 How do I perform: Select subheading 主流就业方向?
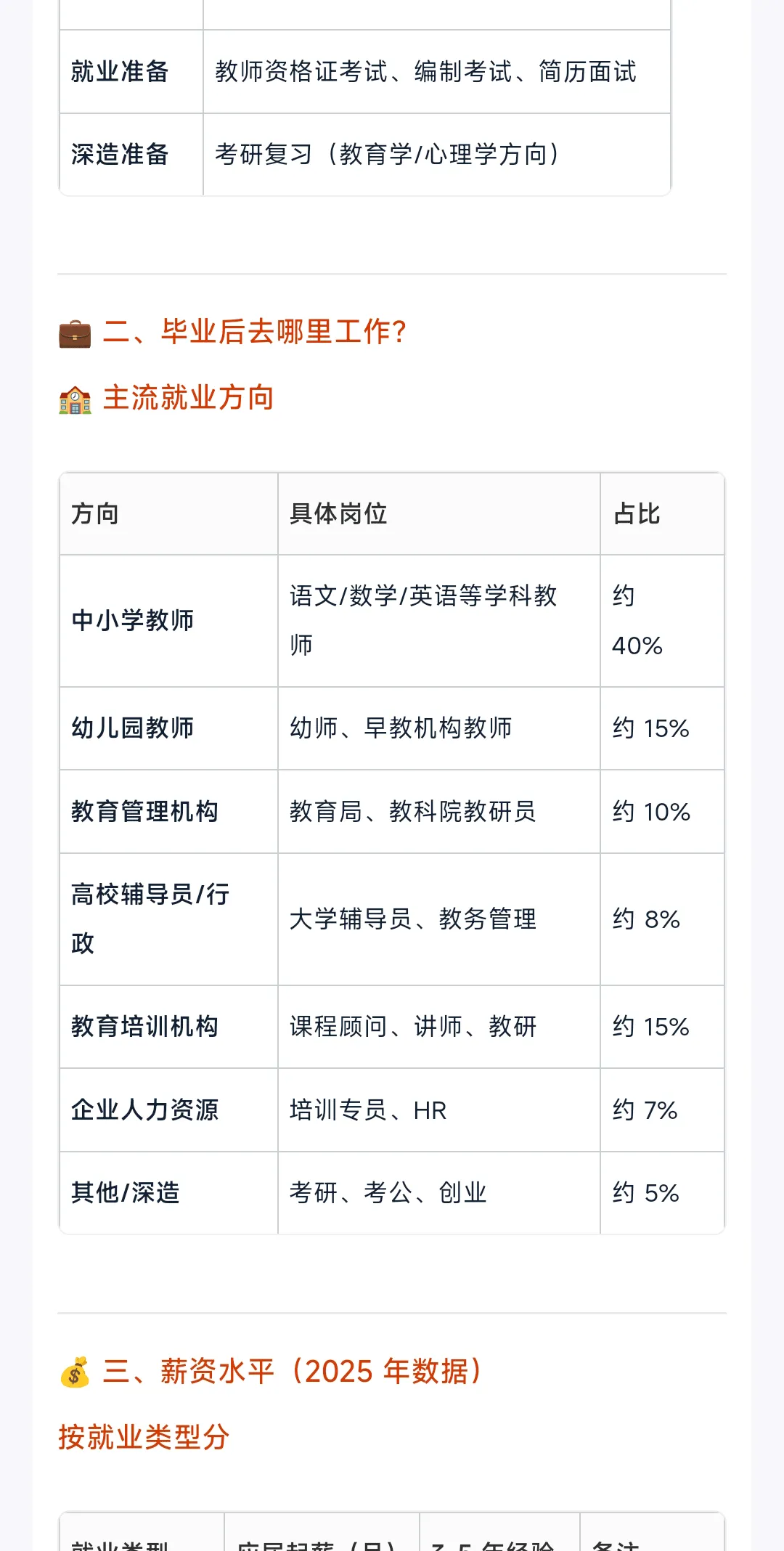tap(189, 398)
